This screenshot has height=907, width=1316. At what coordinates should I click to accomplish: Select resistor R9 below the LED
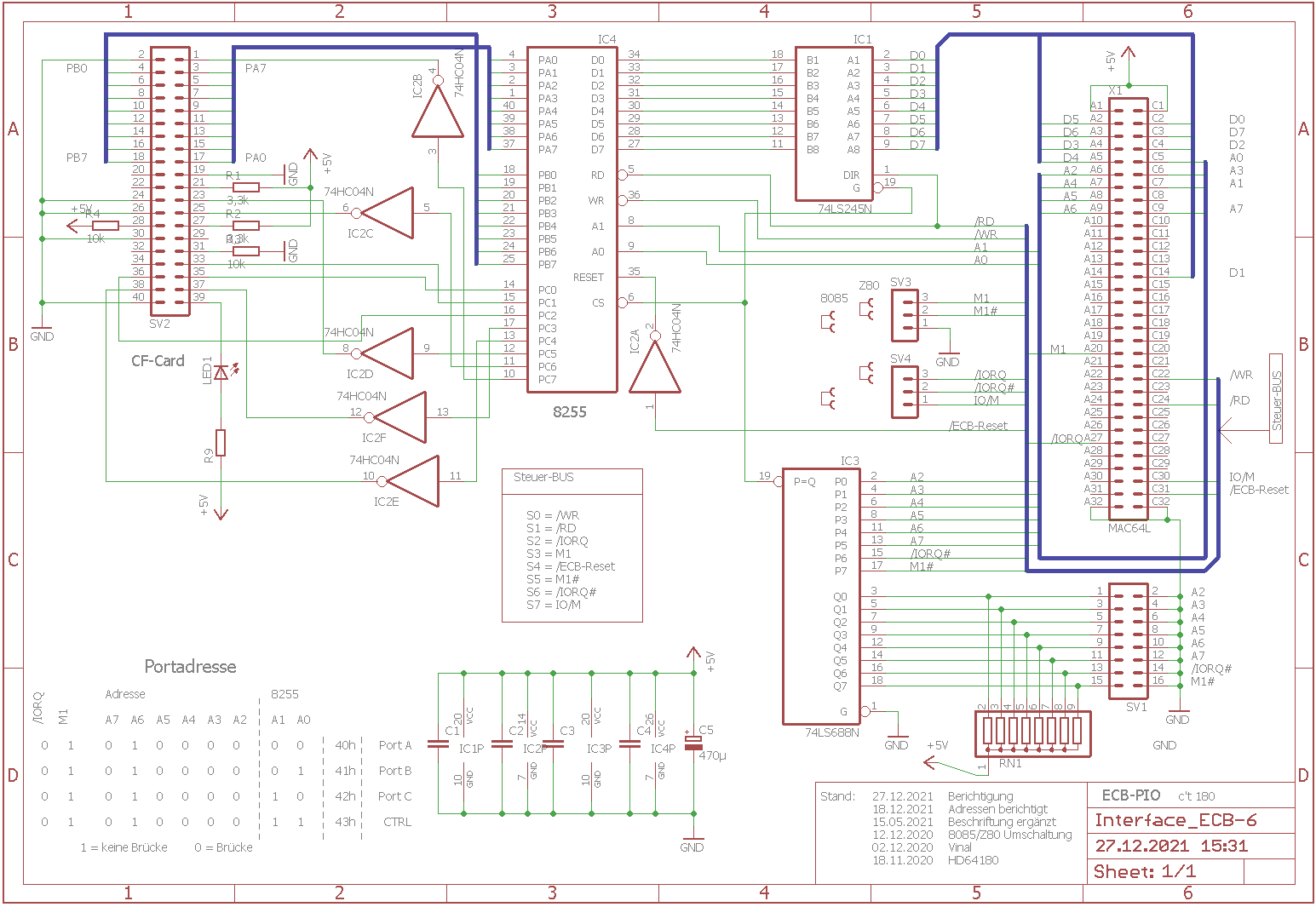[x=221, y=443]
